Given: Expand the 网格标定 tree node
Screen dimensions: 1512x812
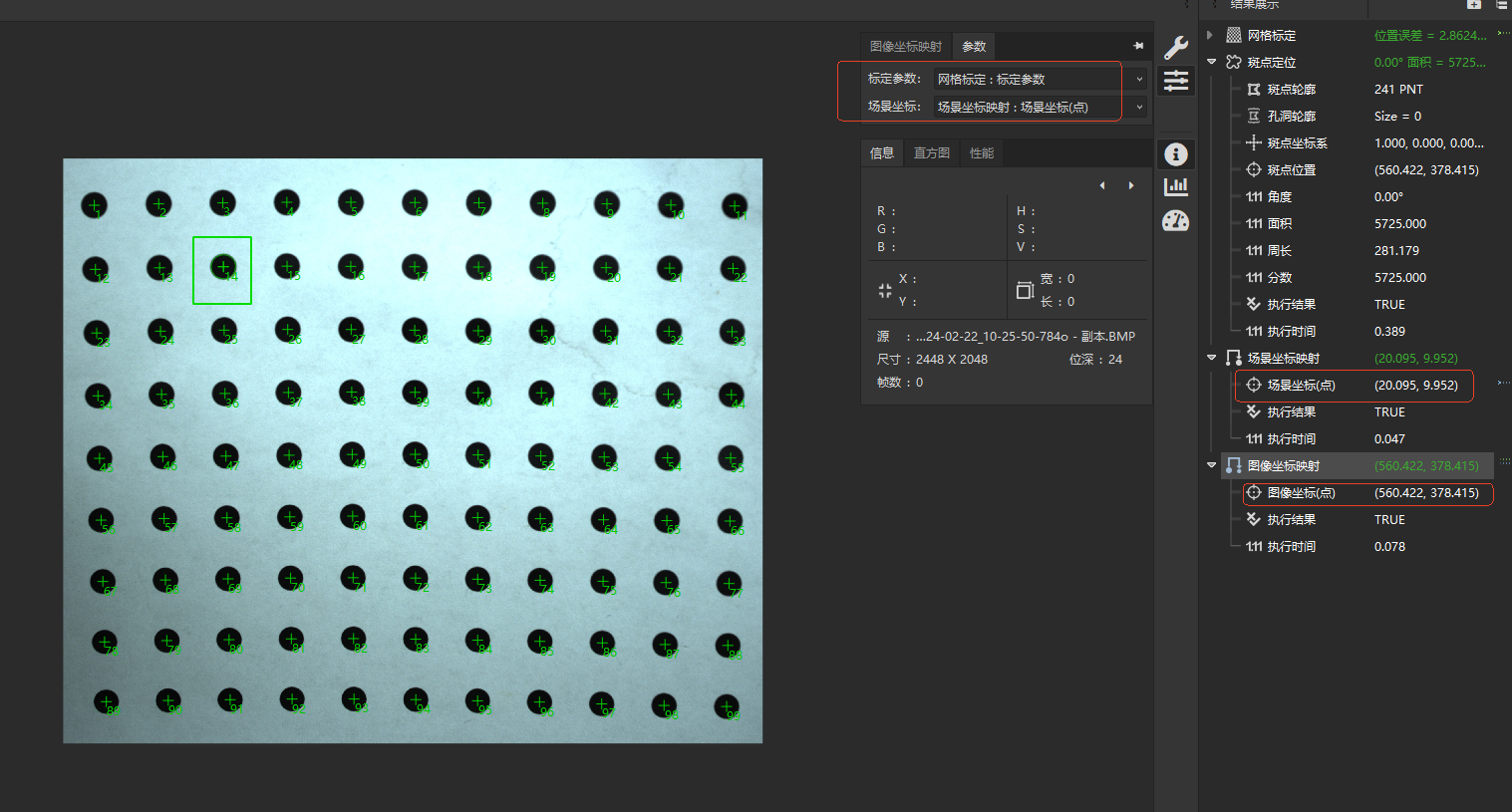Looking at the screenshot, I should [x=1211, y=35].
